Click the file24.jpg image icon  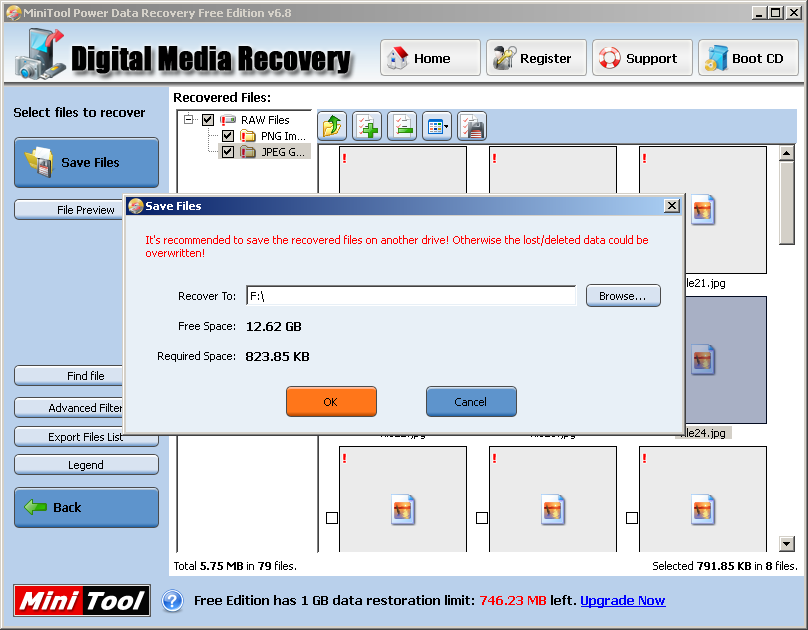(703, 360)
